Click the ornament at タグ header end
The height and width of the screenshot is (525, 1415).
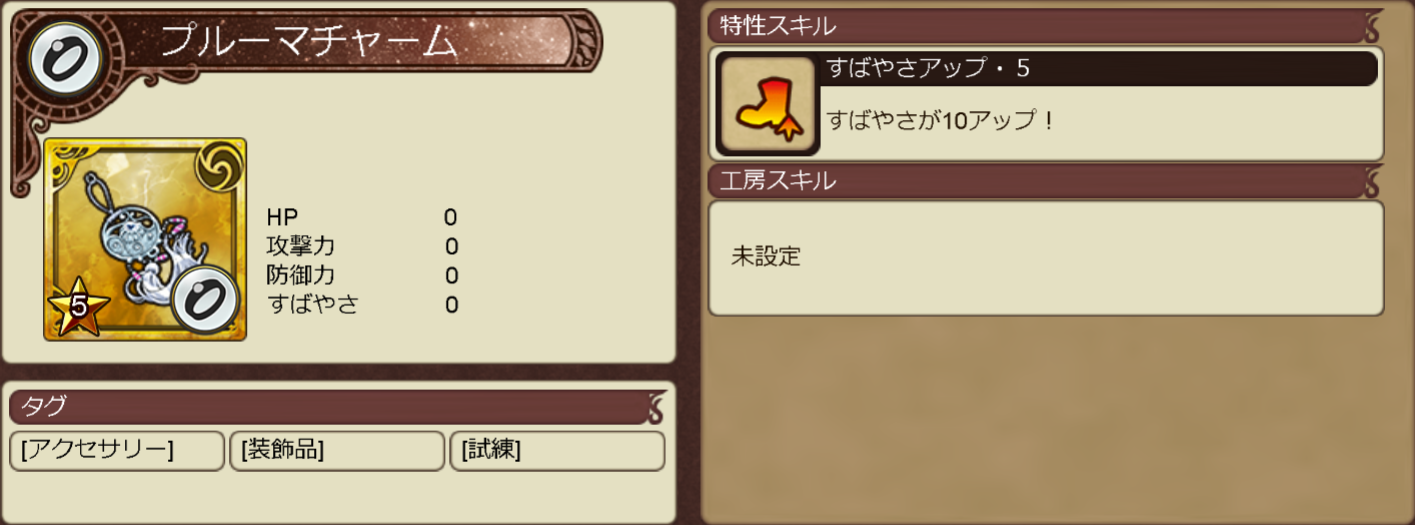(656, 407)
